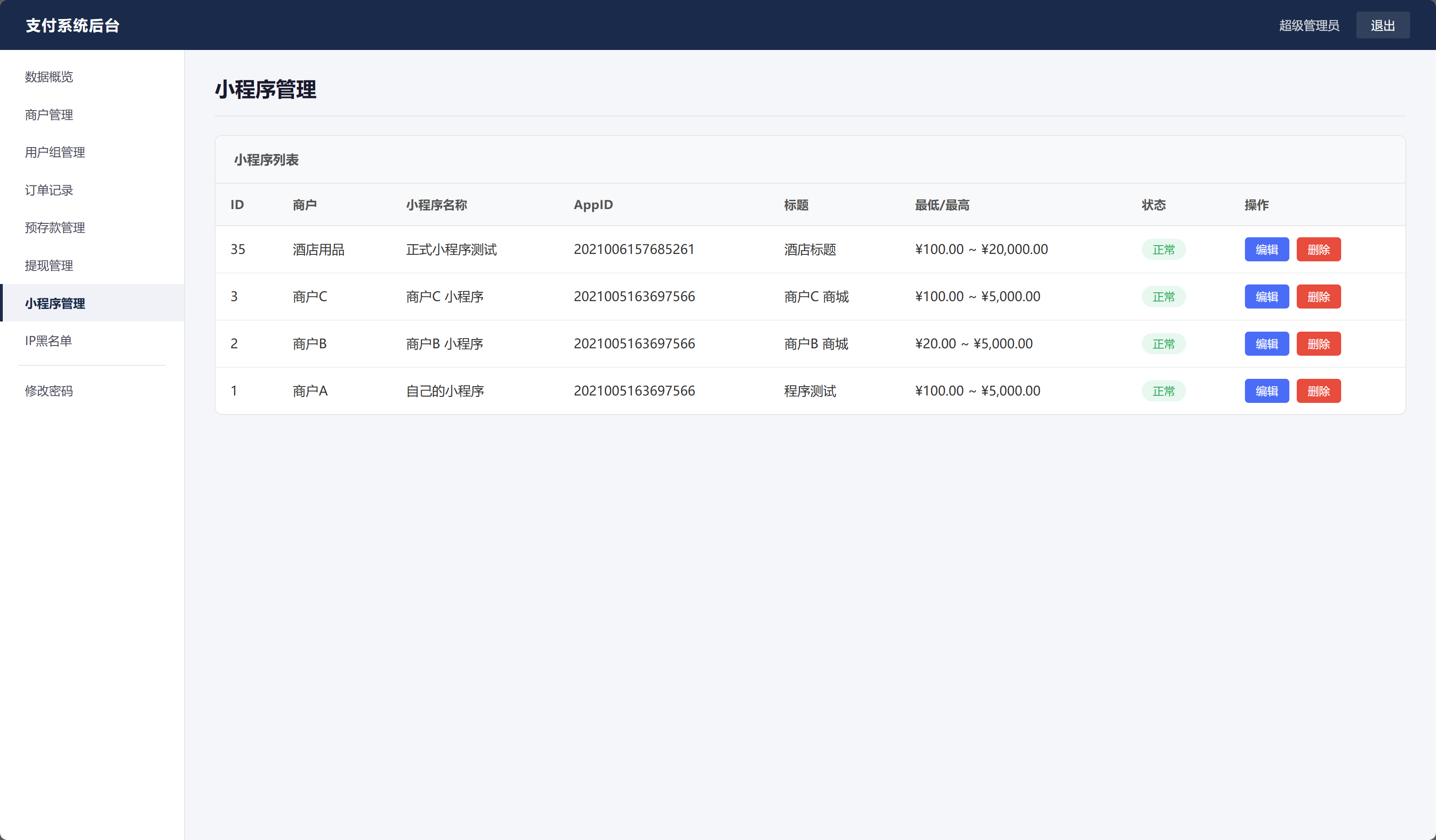
Task: Open 预存款管理 section
Action: 92,228
